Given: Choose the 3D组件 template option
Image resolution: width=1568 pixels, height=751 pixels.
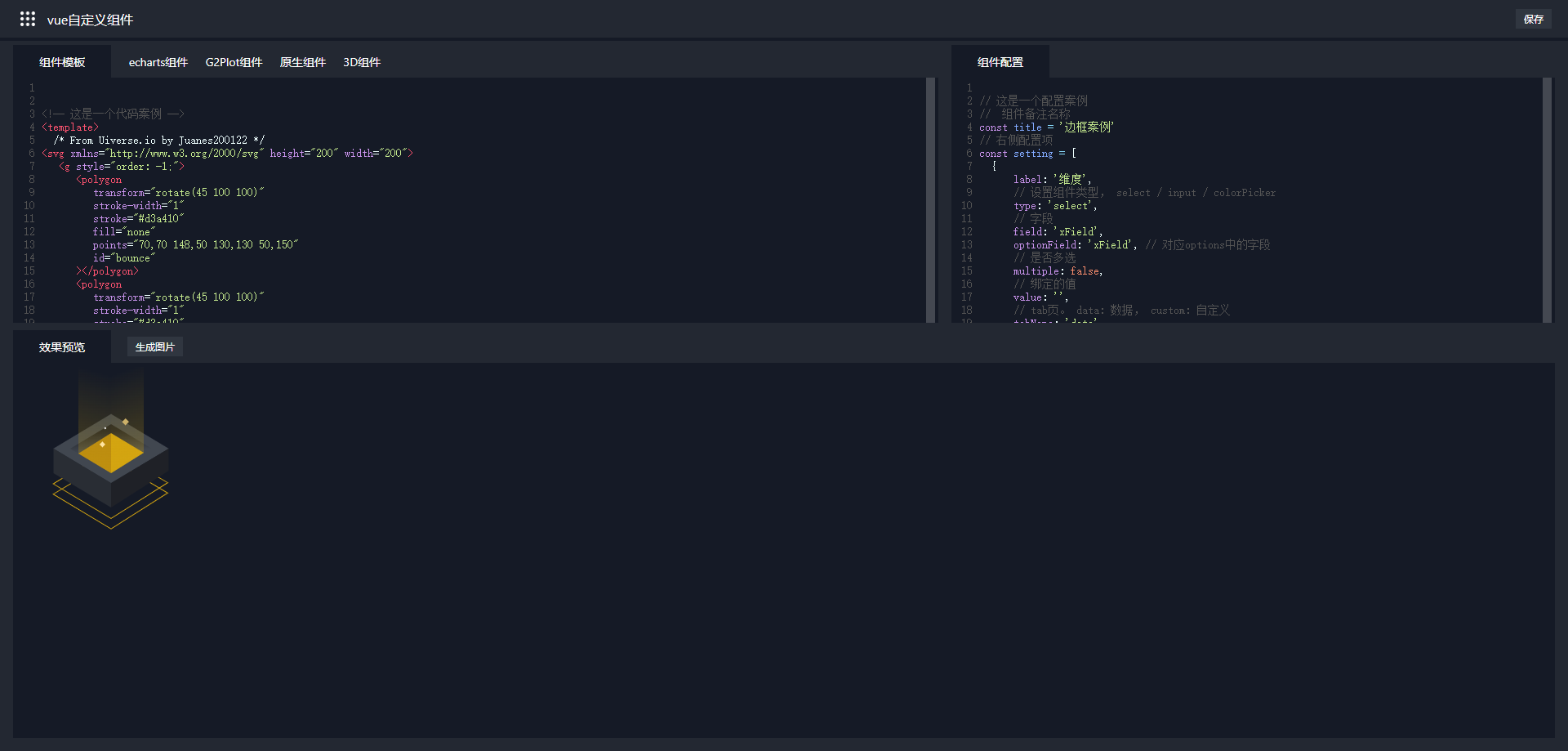Looking at the screenshot, I should [x=362, y=62].
